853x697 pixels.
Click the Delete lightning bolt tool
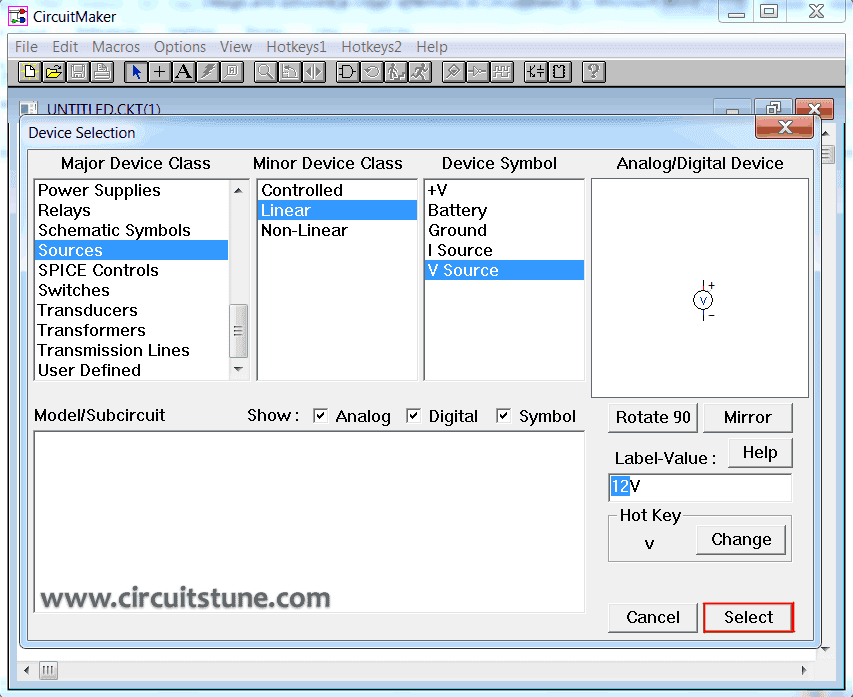coord(205,71)
